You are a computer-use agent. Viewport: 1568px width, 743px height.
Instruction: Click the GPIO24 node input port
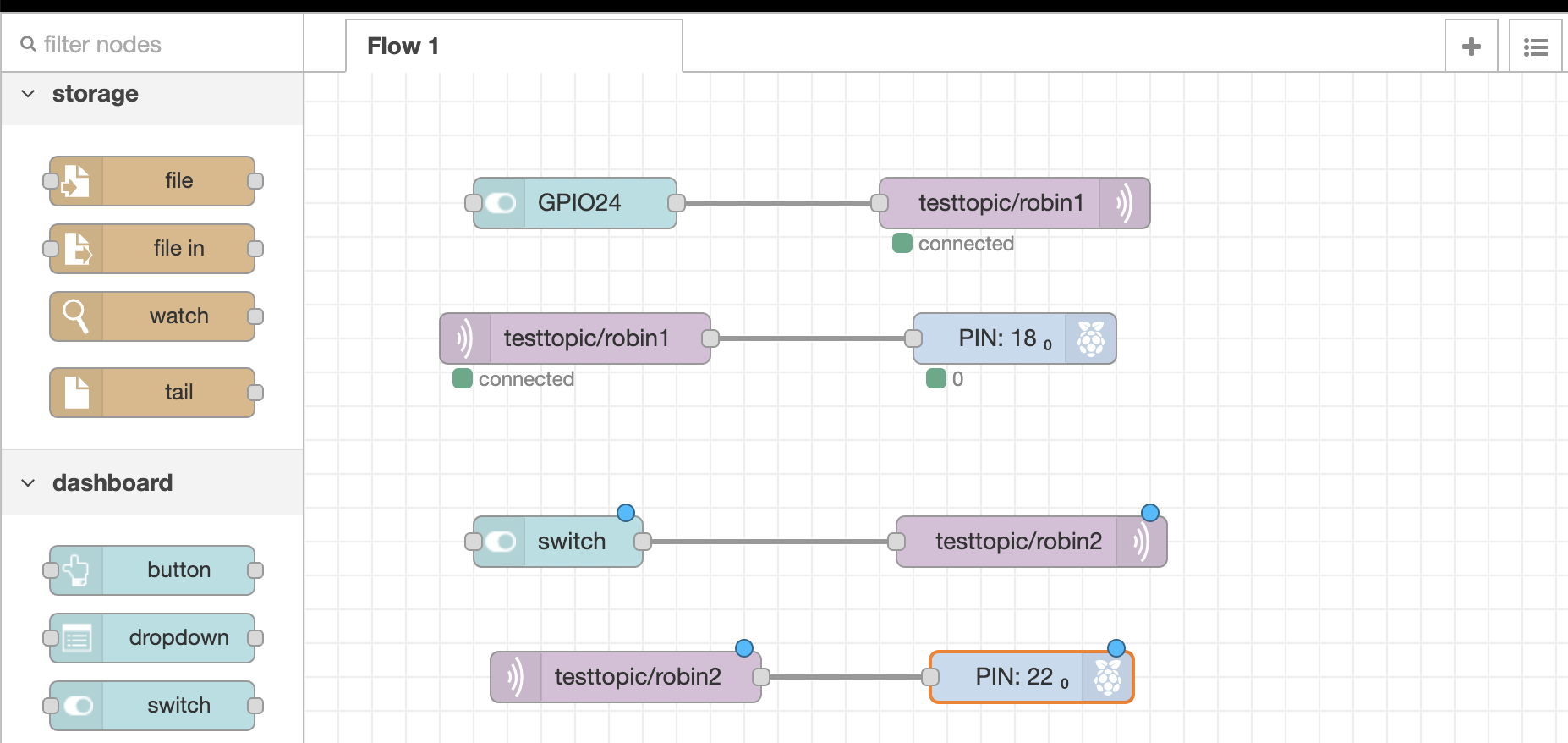(x=474, y=203)
